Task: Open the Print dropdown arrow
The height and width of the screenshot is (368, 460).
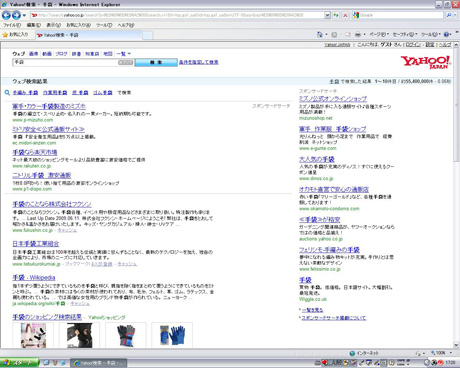Action: [x=364, y=34]
